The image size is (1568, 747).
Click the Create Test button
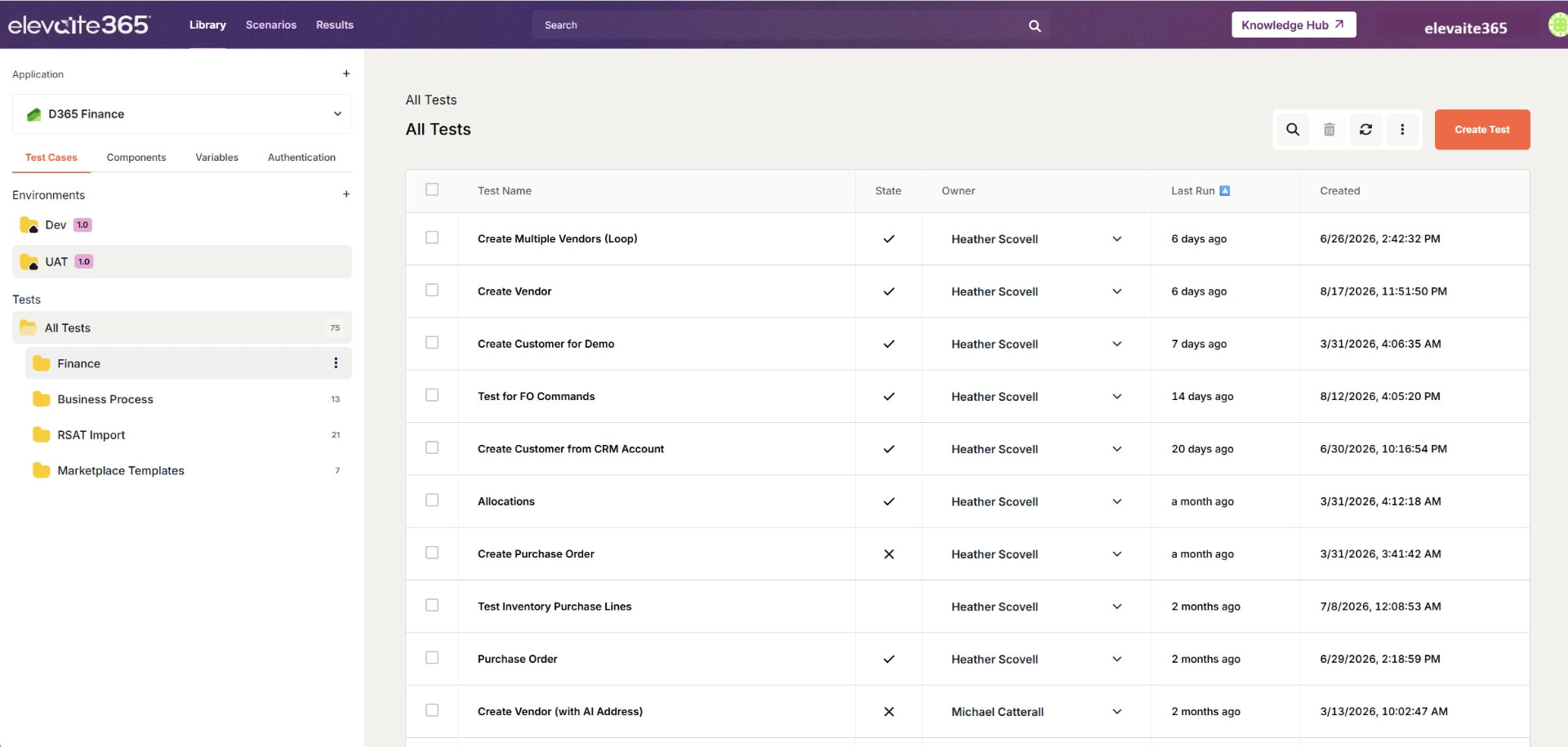pos(1482,130)
